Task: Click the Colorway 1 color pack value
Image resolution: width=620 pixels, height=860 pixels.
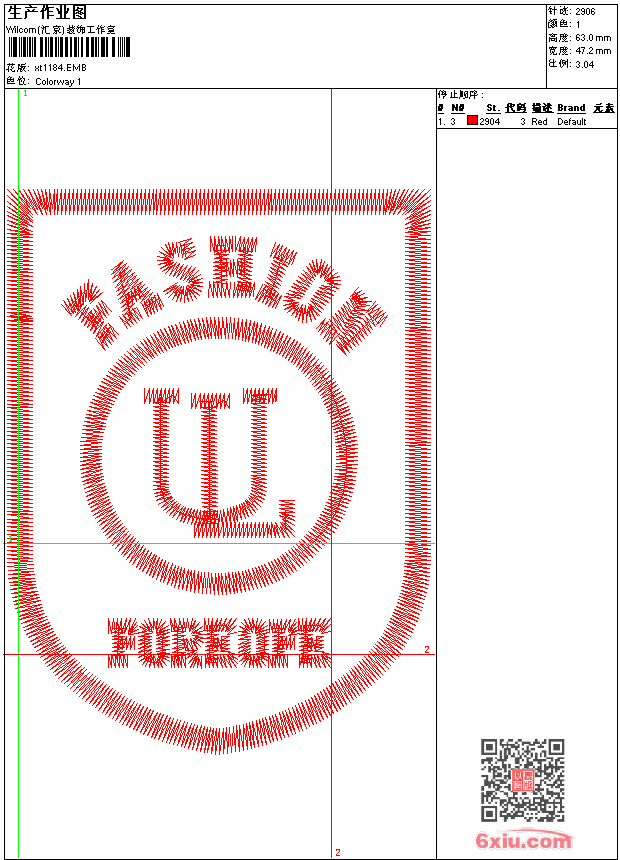Action: tap(58, 82)
